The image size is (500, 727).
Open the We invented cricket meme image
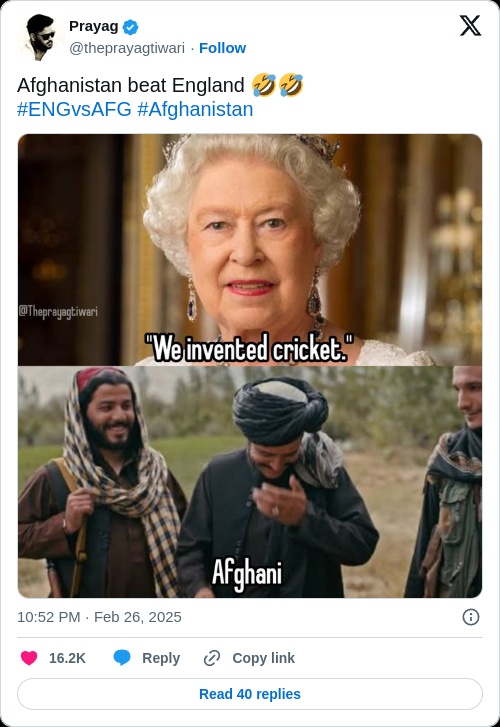point(250,250)
